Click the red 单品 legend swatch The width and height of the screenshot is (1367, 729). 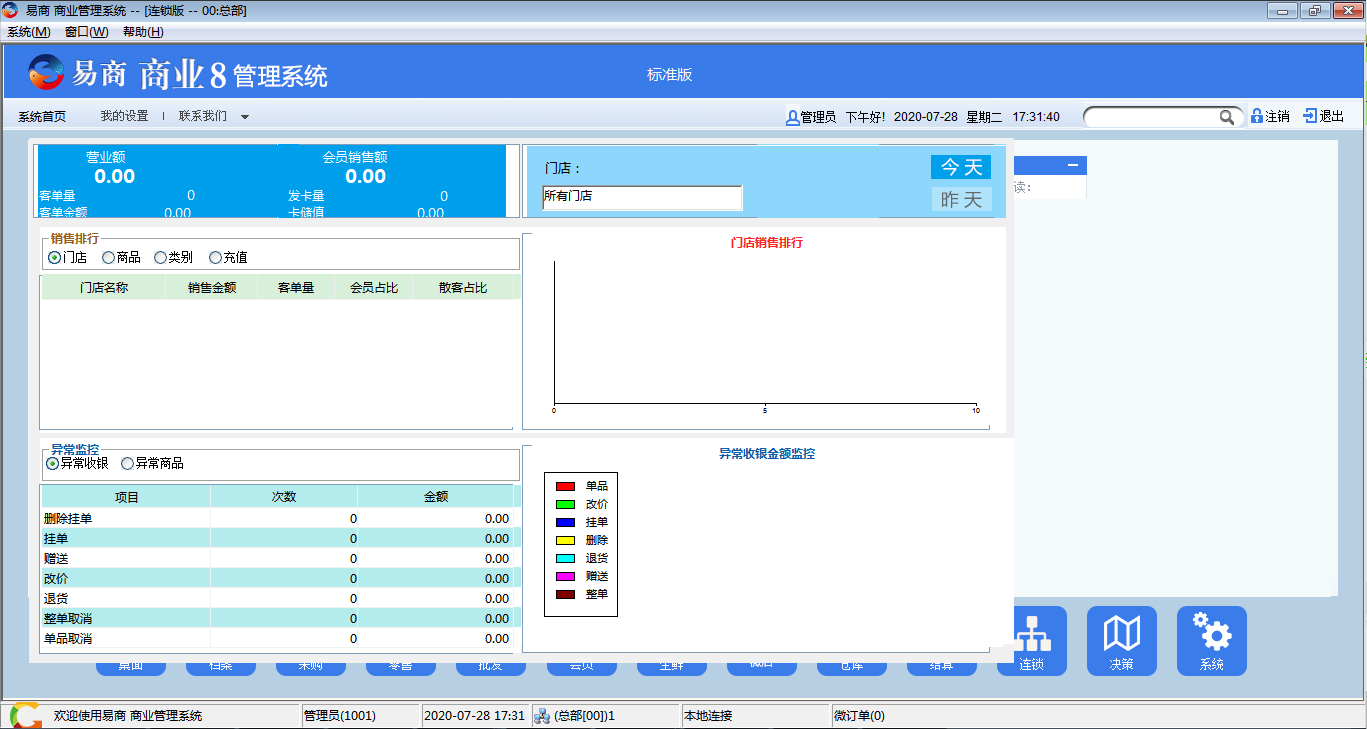pos(565,486)
